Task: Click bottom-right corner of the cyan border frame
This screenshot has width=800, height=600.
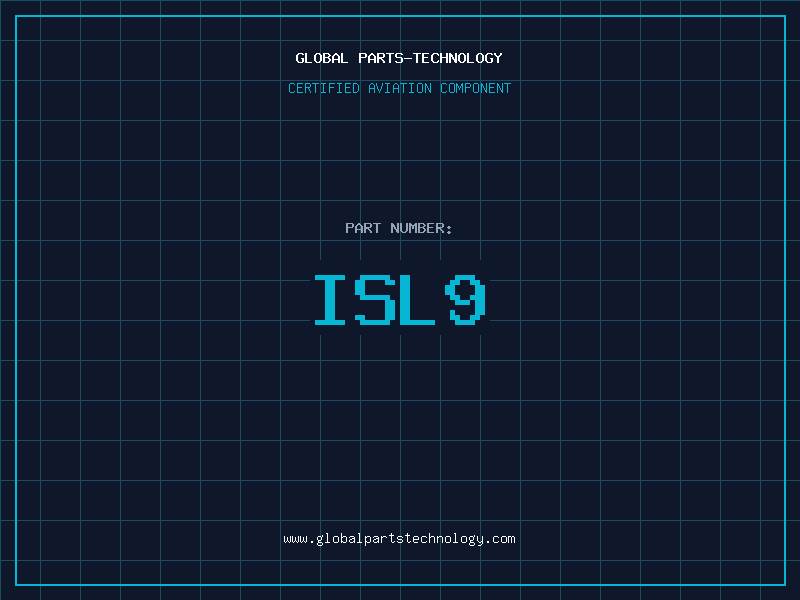Action: point(785,585)
